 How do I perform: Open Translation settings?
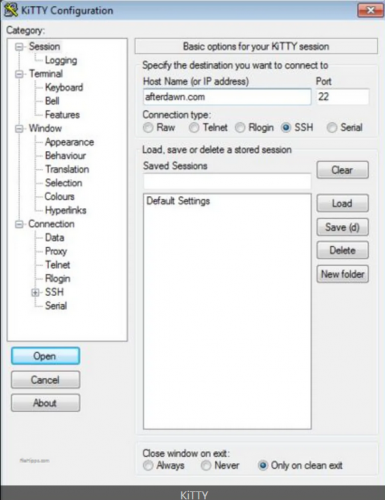click(67, 169)
